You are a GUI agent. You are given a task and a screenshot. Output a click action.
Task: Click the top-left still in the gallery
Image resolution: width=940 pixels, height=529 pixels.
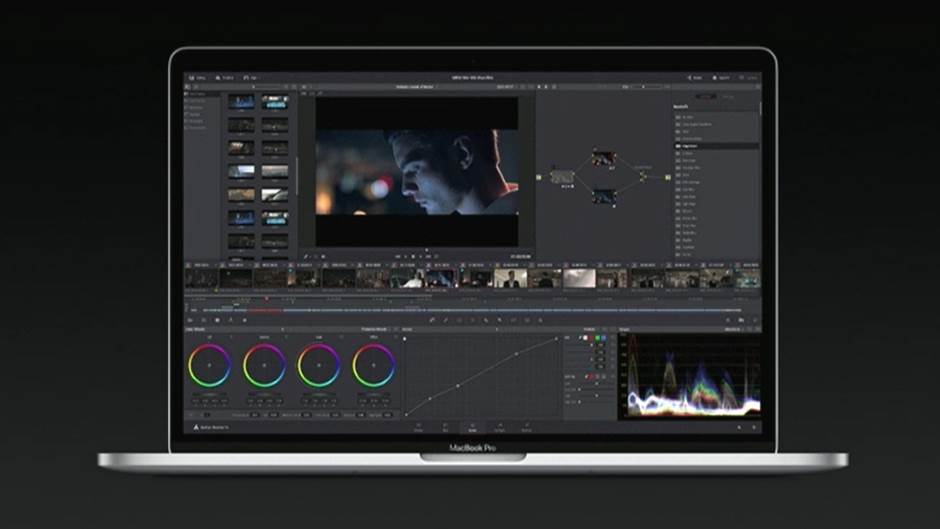pyautogui.click(x=240, y=102)
